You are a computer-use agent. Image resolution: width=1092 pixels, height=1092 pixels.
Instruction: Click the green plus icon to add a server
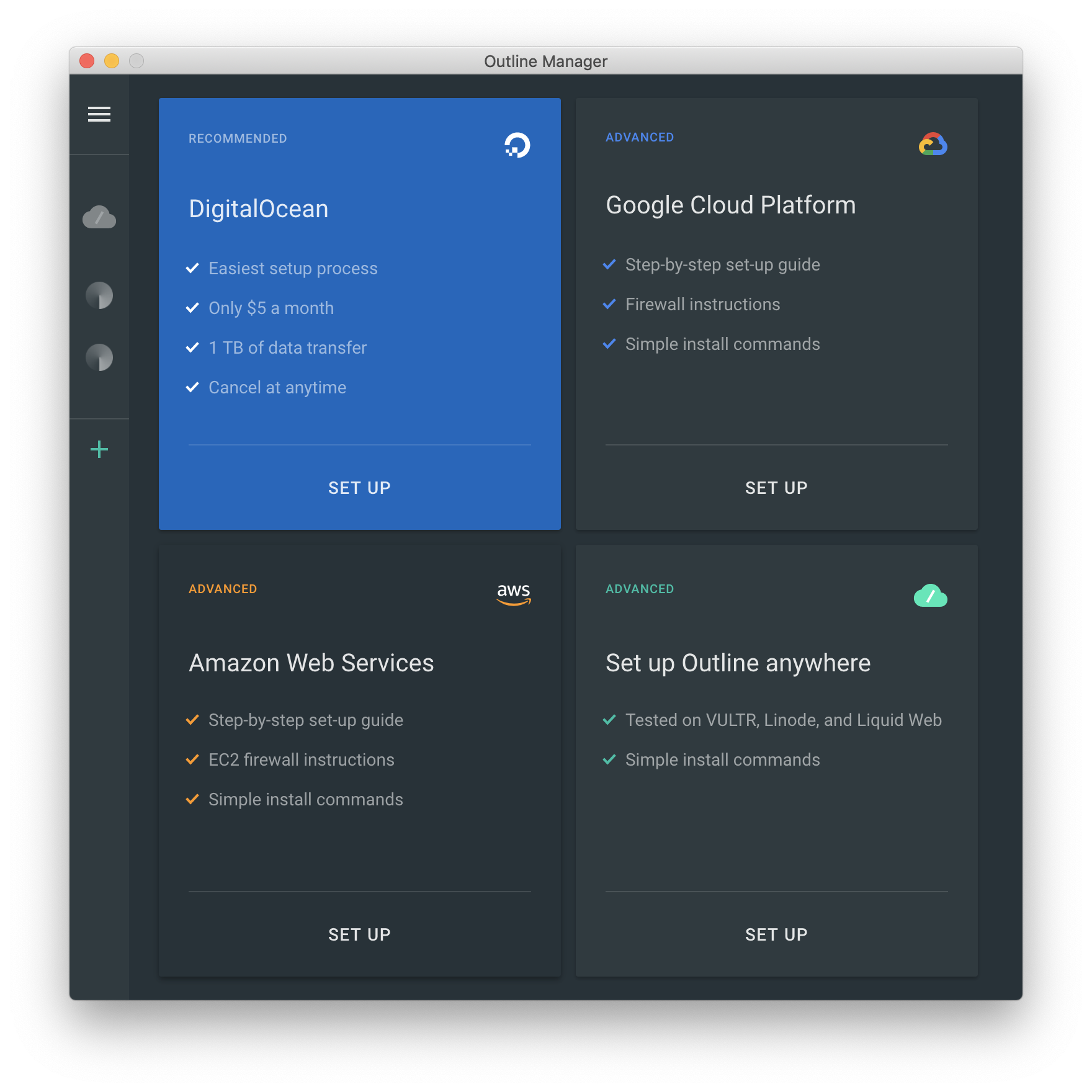pos(99,449)
